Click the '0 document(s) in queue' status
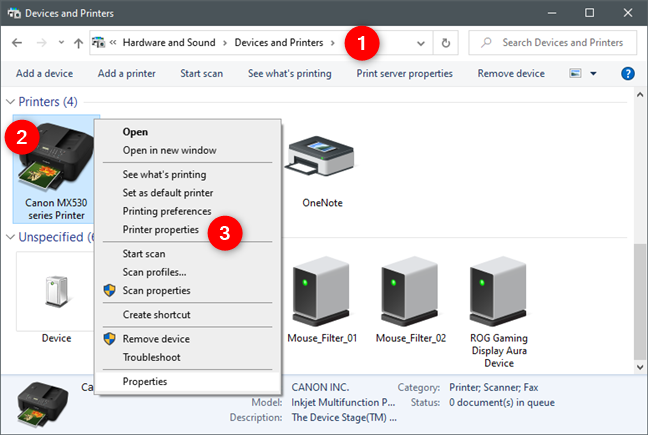The width and height of the screenshot is (648, 435). [x=502, y=402]
